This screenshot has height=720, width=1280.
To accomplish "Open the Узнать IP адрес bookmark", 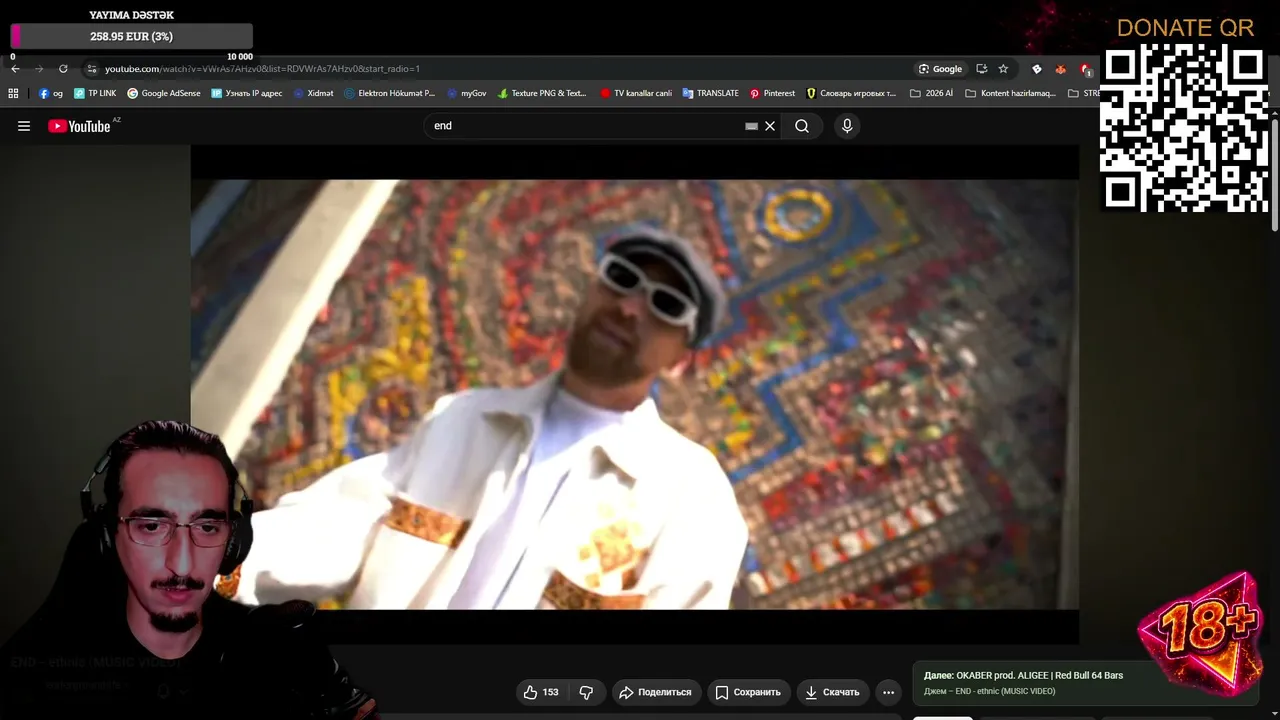I will coord(246,93).
